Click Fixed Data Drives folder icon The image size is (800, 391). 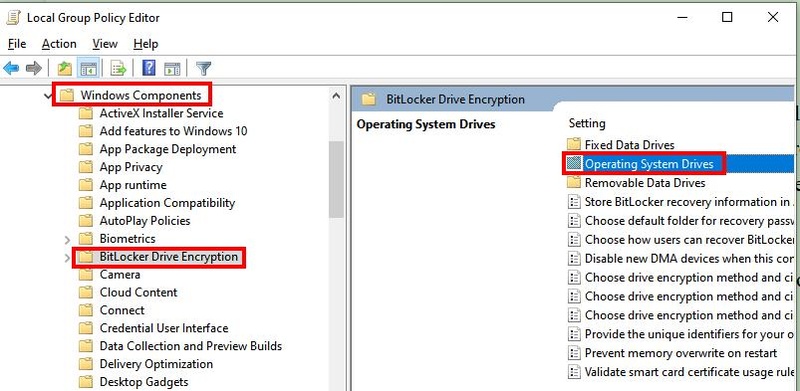tap(574, 144)
